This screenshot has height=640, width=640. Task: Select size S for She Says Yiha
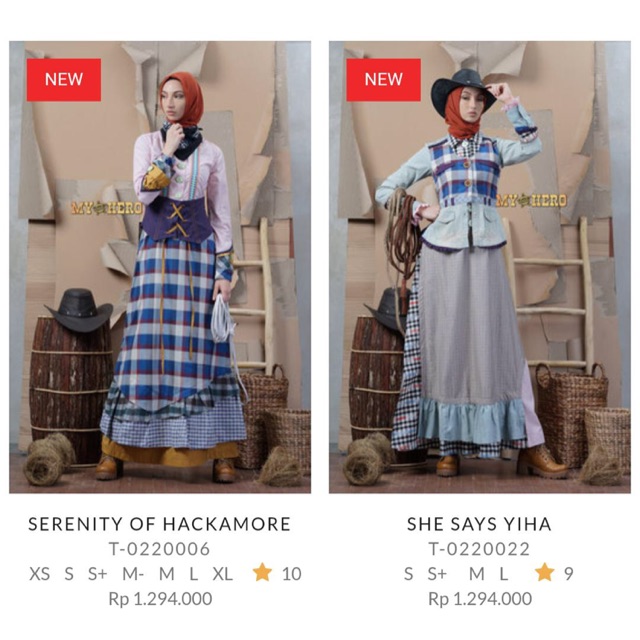408,574
